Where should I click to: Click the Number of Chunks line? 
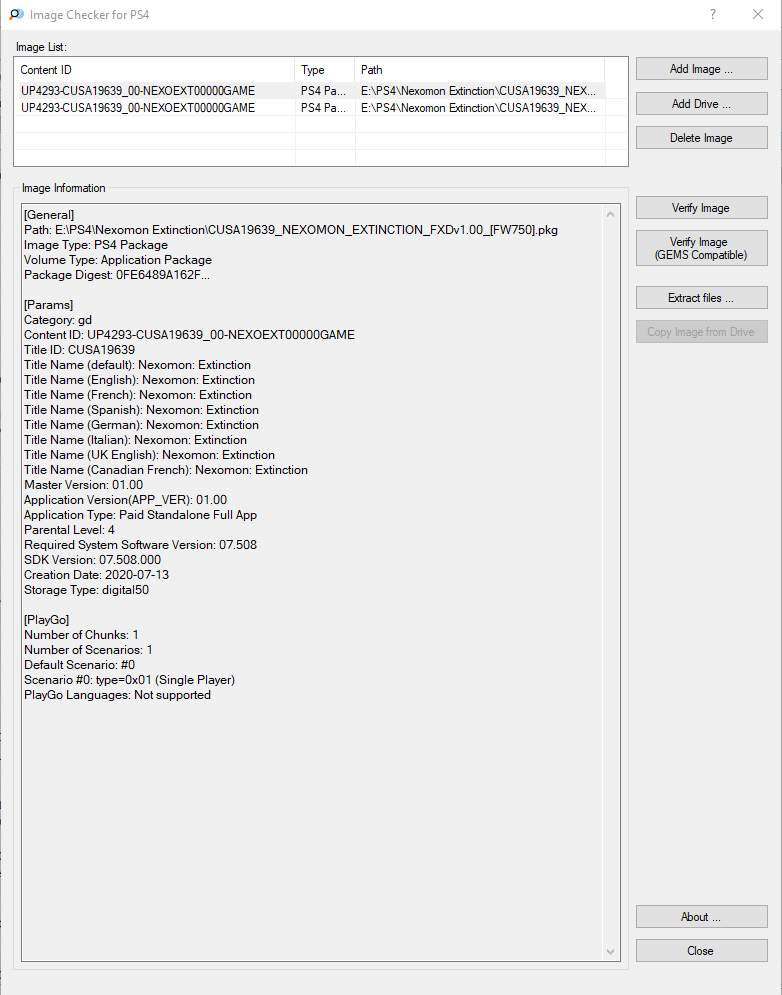pos(81,635)
